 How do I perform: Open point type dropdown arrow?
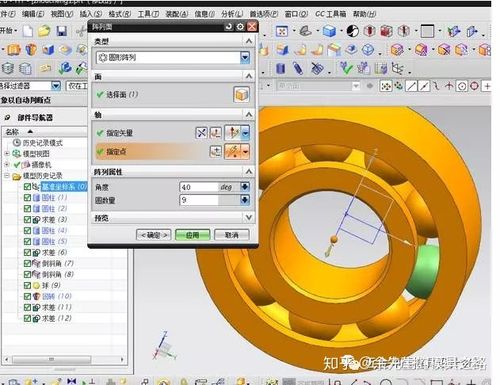click(x=246, y=152)
